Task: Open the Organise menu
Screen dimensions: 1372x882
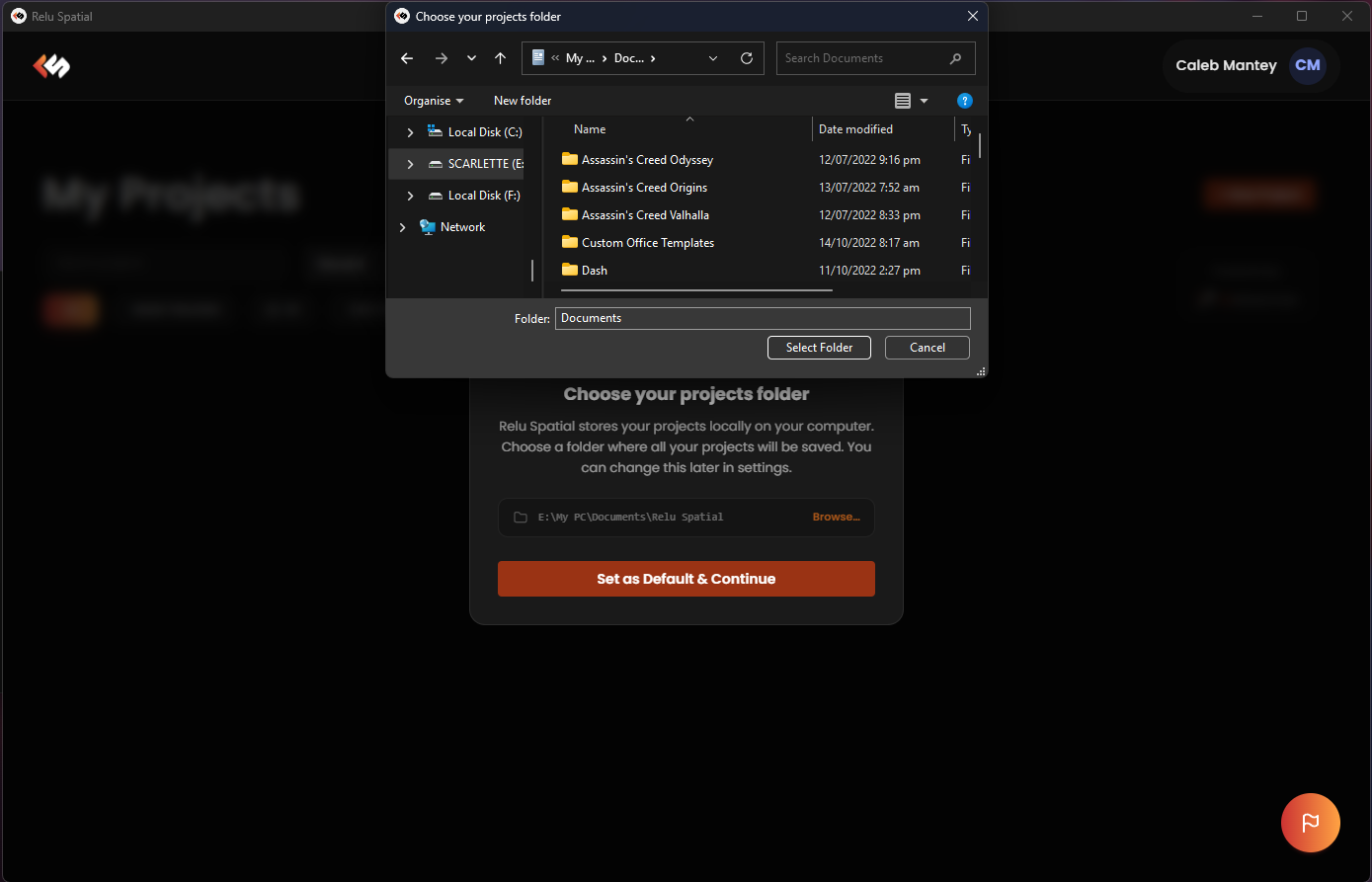Action: pos(434,101)
